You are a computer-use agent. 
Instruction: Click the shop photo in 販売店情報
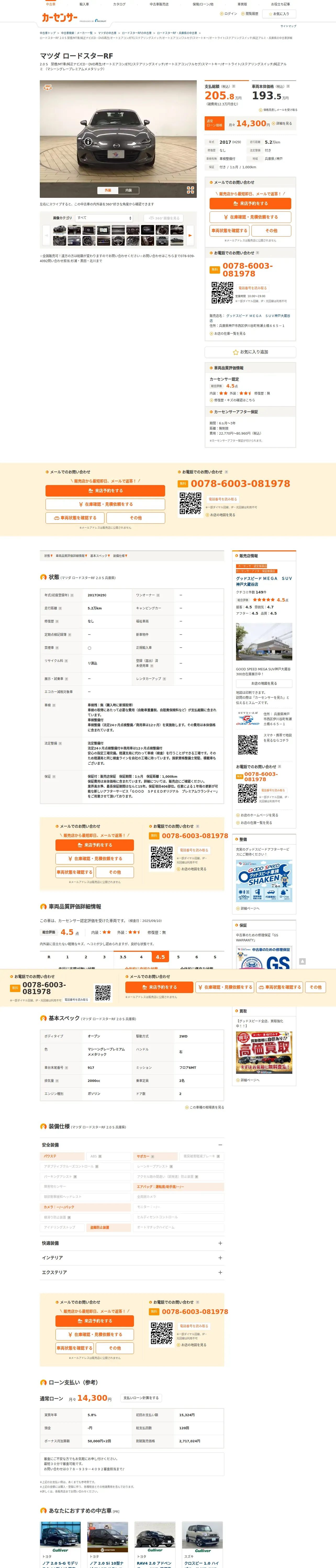click(264, 642)
